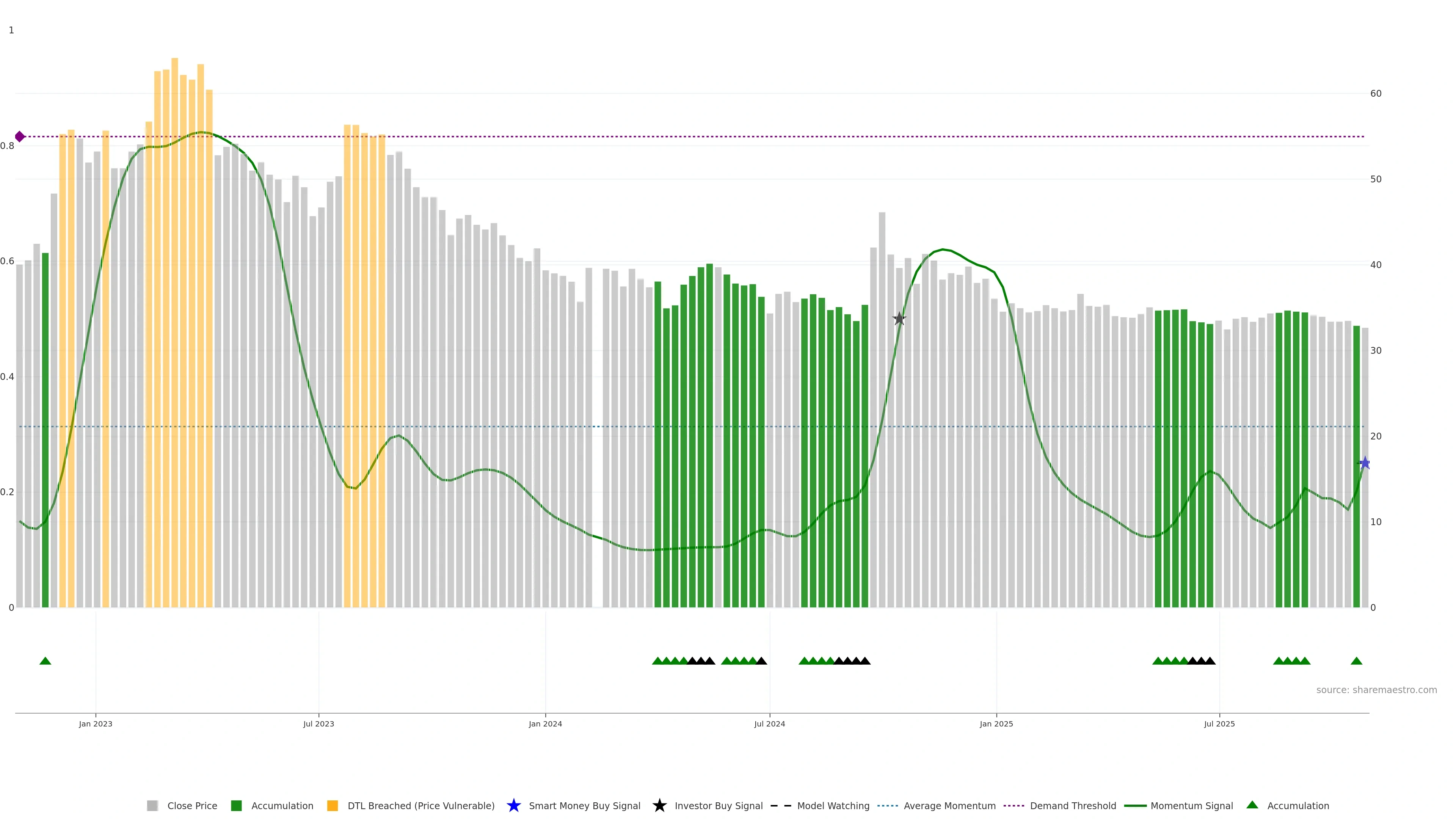Click the blue star at momentum line end
Screen dimensions: 1456x819
click(x=1365, y=463)
